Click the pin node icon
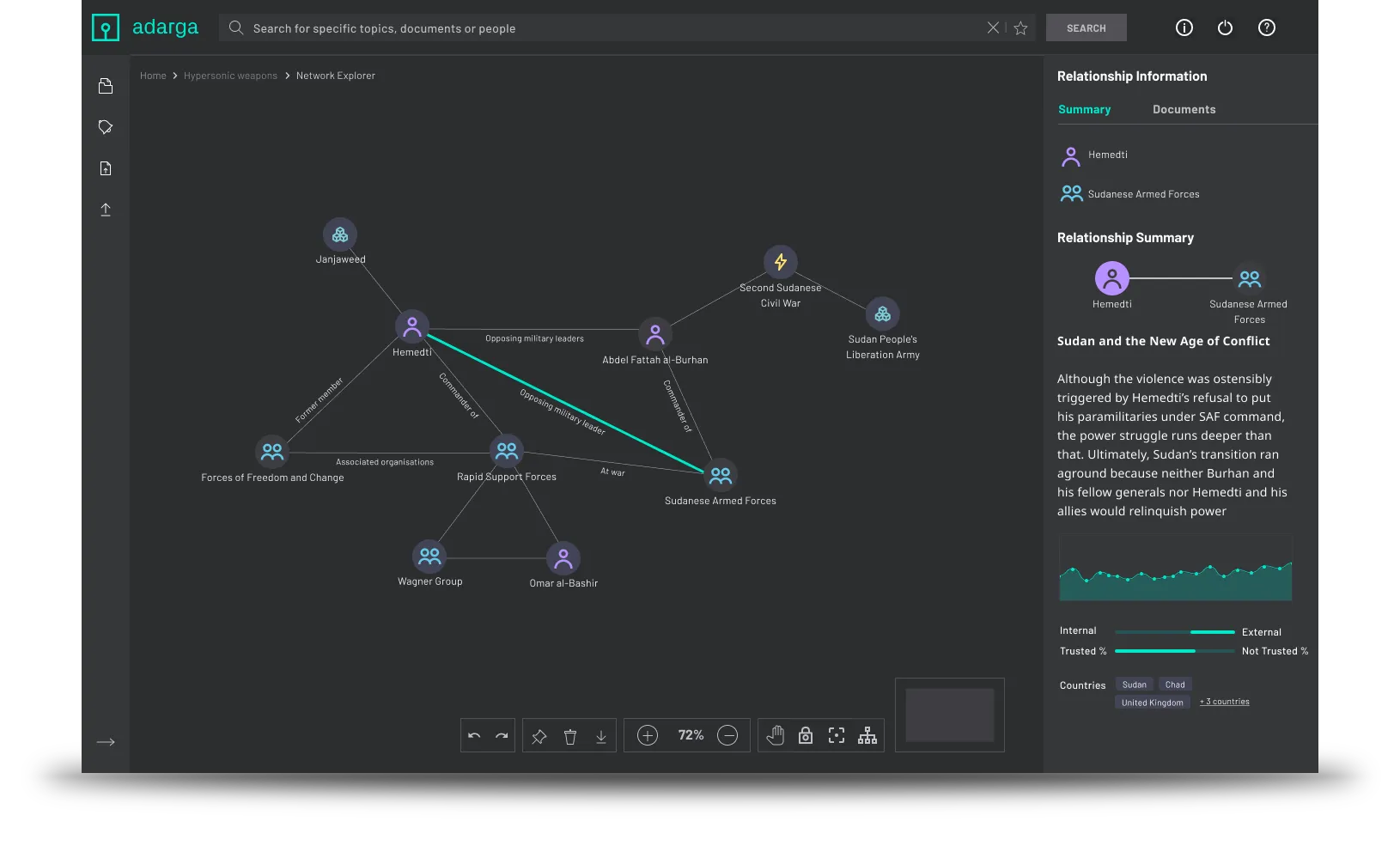 [x=539, y=736]
